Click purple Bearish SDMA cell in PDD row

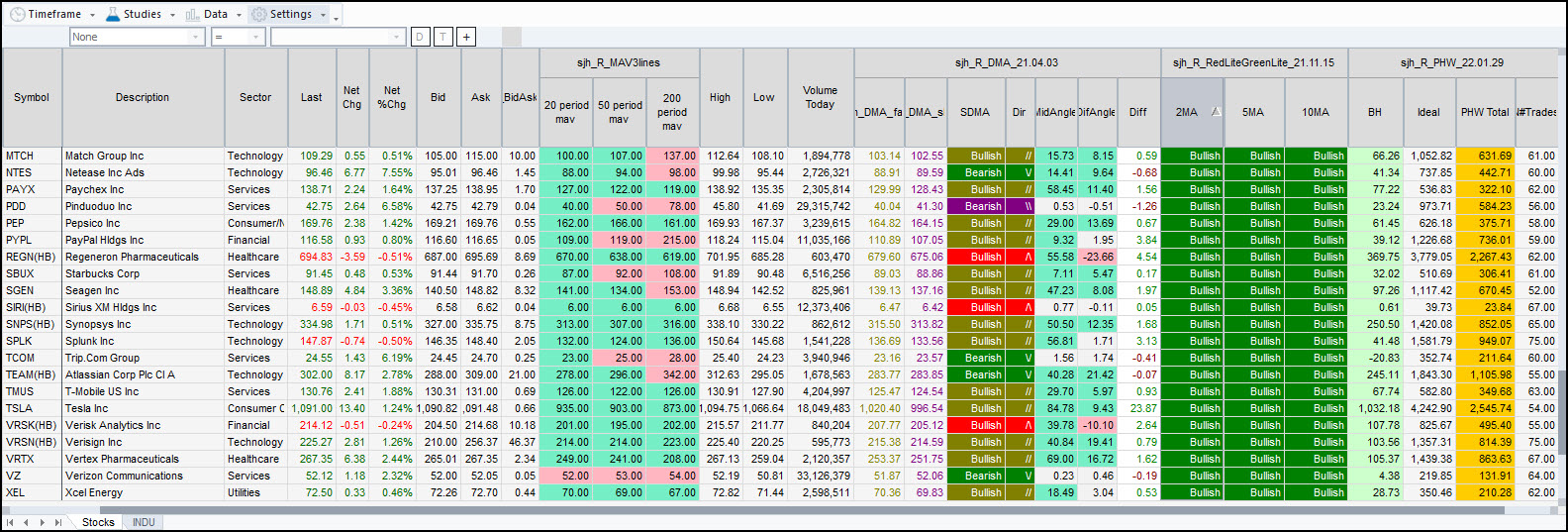pos(976,206)
